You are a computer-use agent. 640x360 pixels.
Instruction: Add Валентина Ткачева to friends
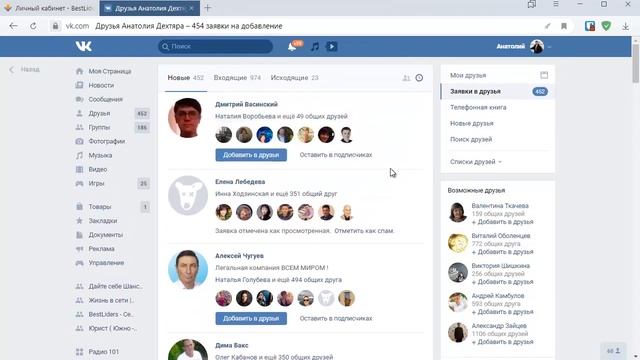pyautogui.click(x=502, y=222)
